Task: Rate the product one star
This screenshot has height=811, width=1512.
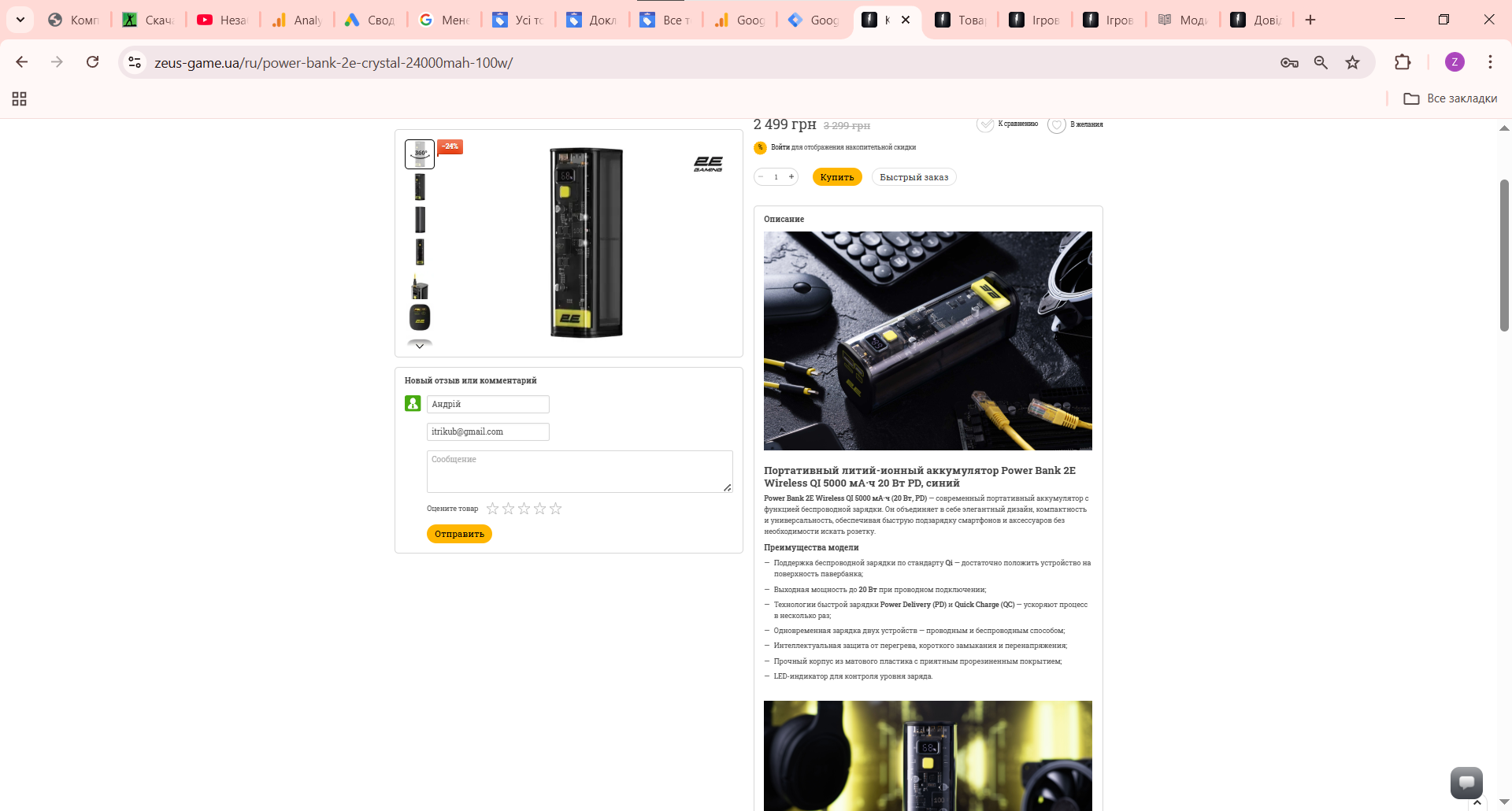Action: pos(493,509)
